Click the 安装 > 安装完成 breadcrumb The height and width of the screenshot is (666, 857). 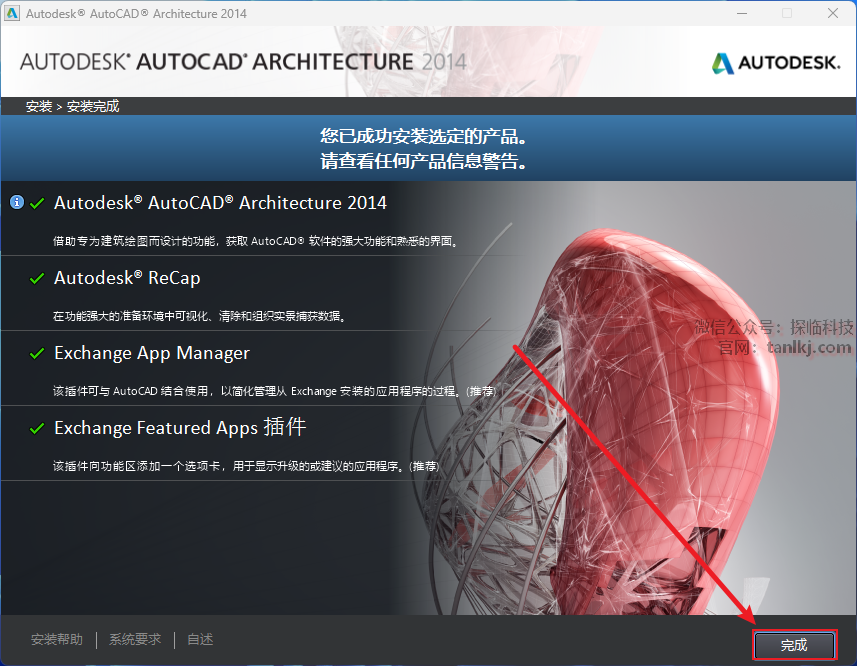tap(72, 106)
